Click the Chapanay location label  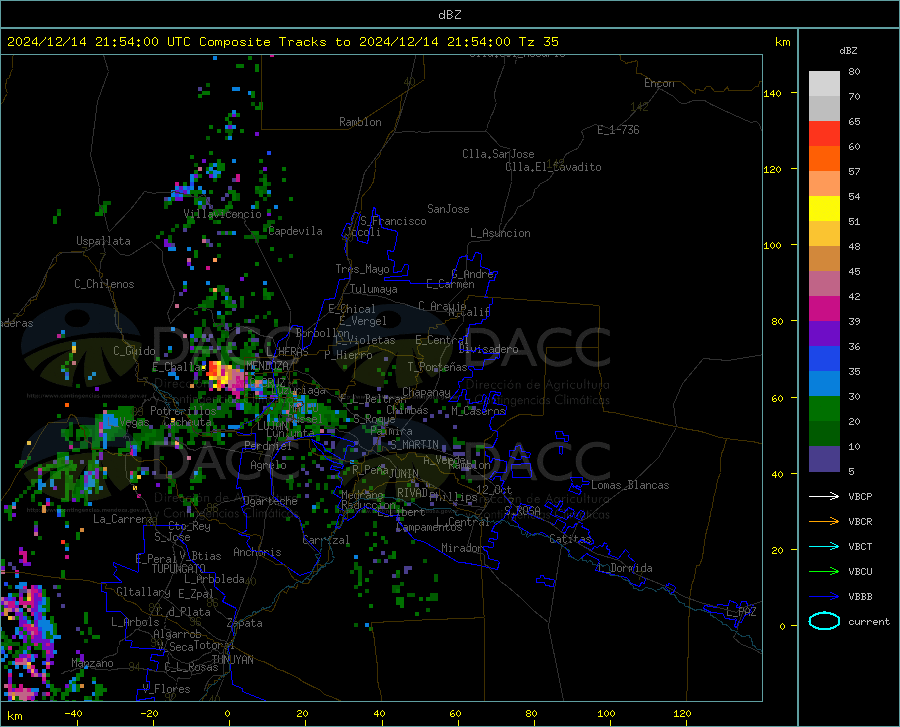(x=426, y=392)
